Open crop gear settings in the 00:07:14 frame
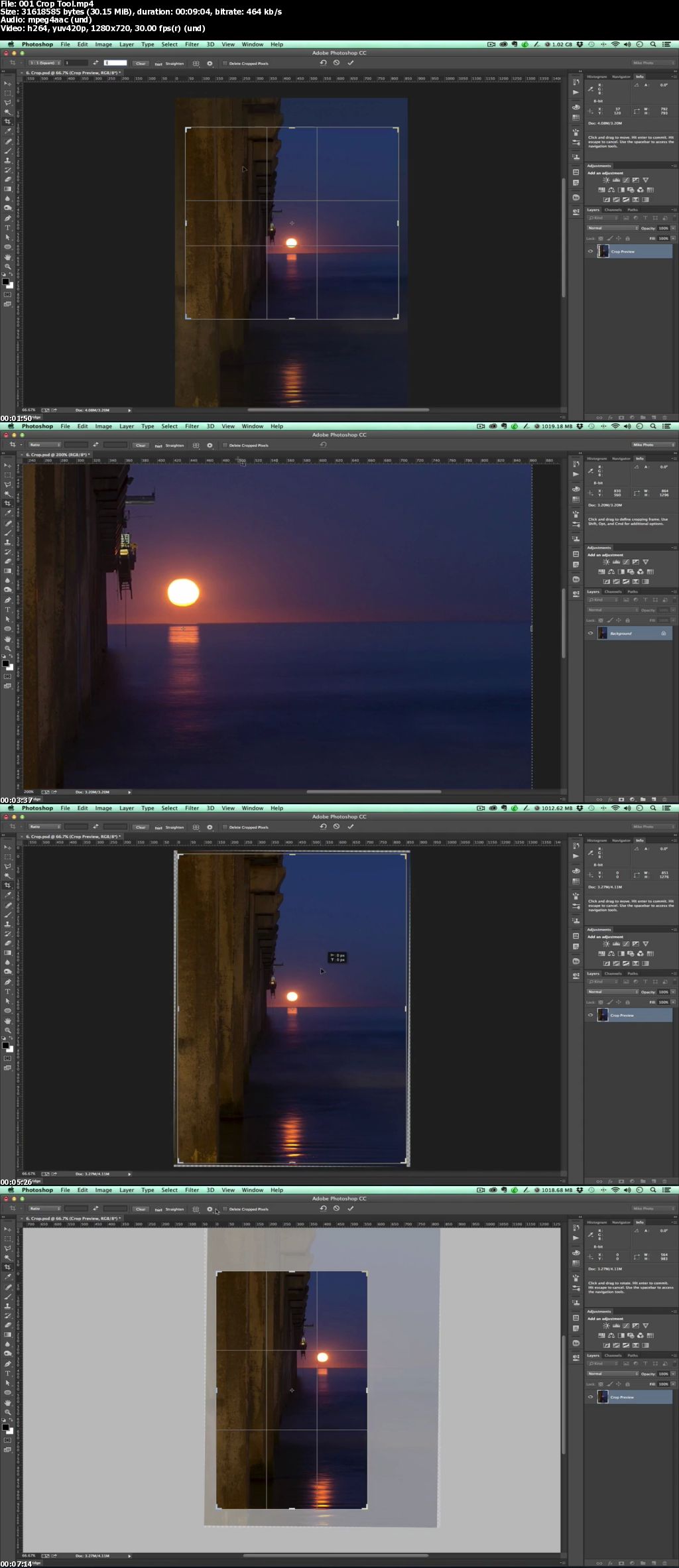The height and width of the screenshot is (1568, 679). pyautogui.click(x=210, y=1209)
